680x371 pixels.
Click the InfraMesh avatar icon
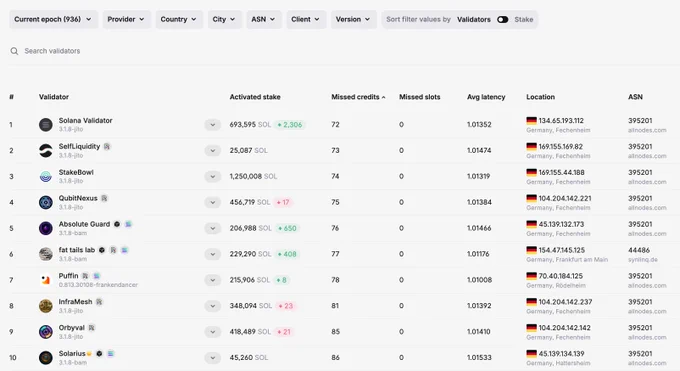tap(46, 306)
